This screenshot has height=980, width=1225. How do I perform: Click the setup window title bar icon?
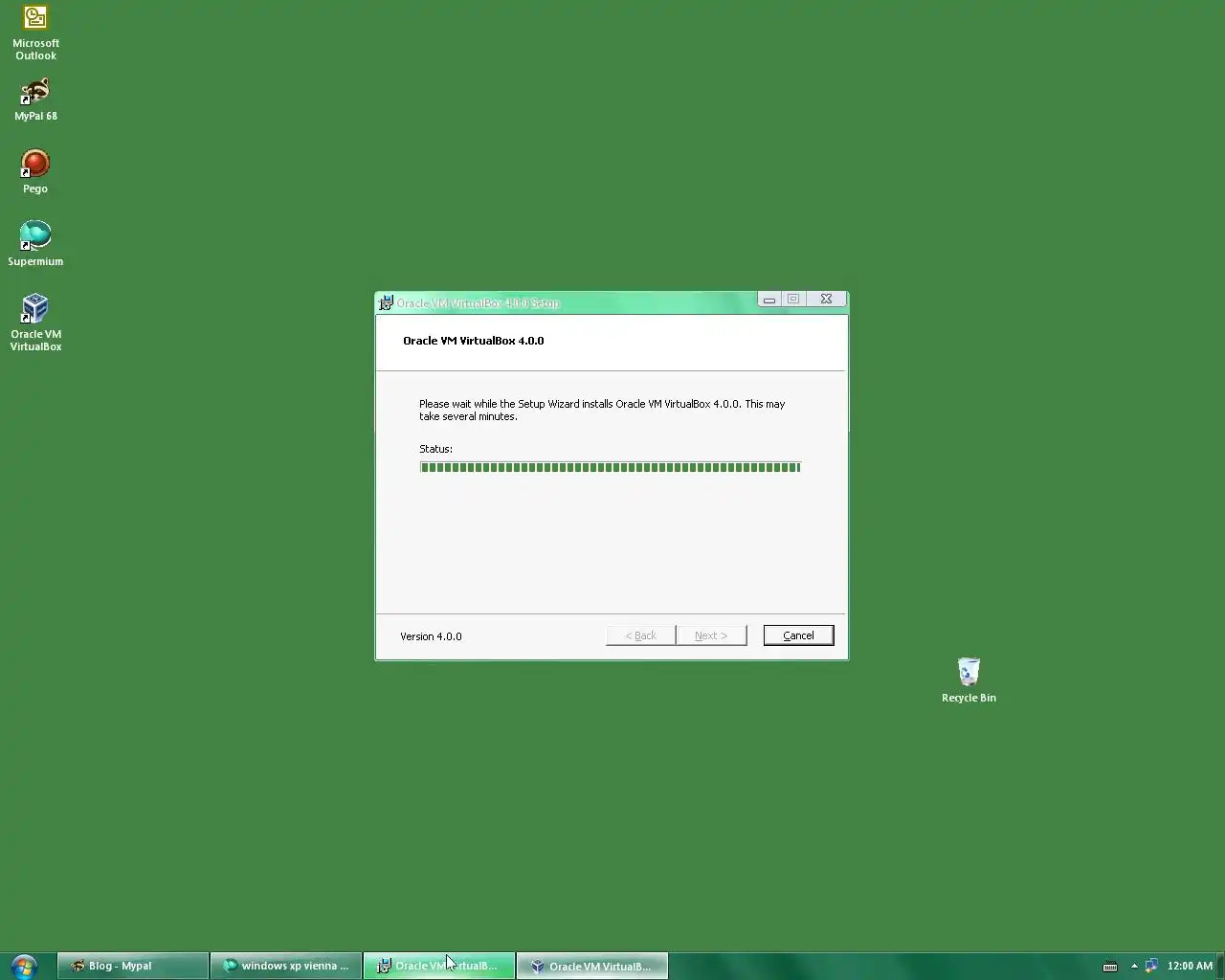point(386,302)
